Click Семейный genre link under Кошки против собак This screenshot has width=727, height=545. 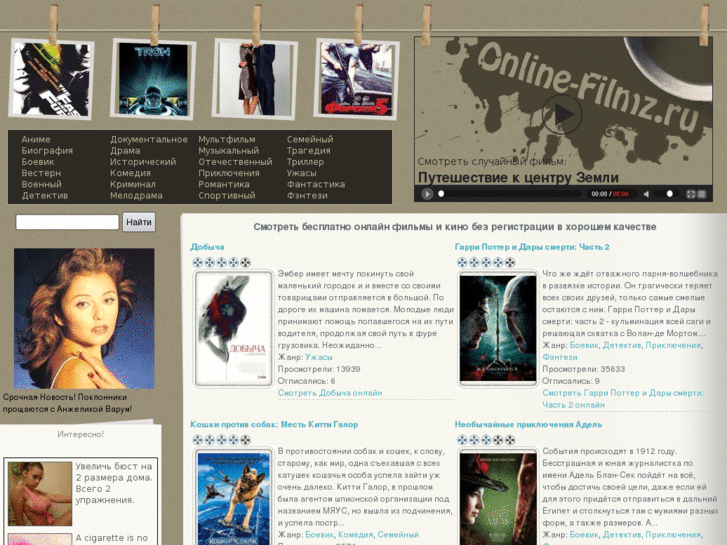point(398,535)
